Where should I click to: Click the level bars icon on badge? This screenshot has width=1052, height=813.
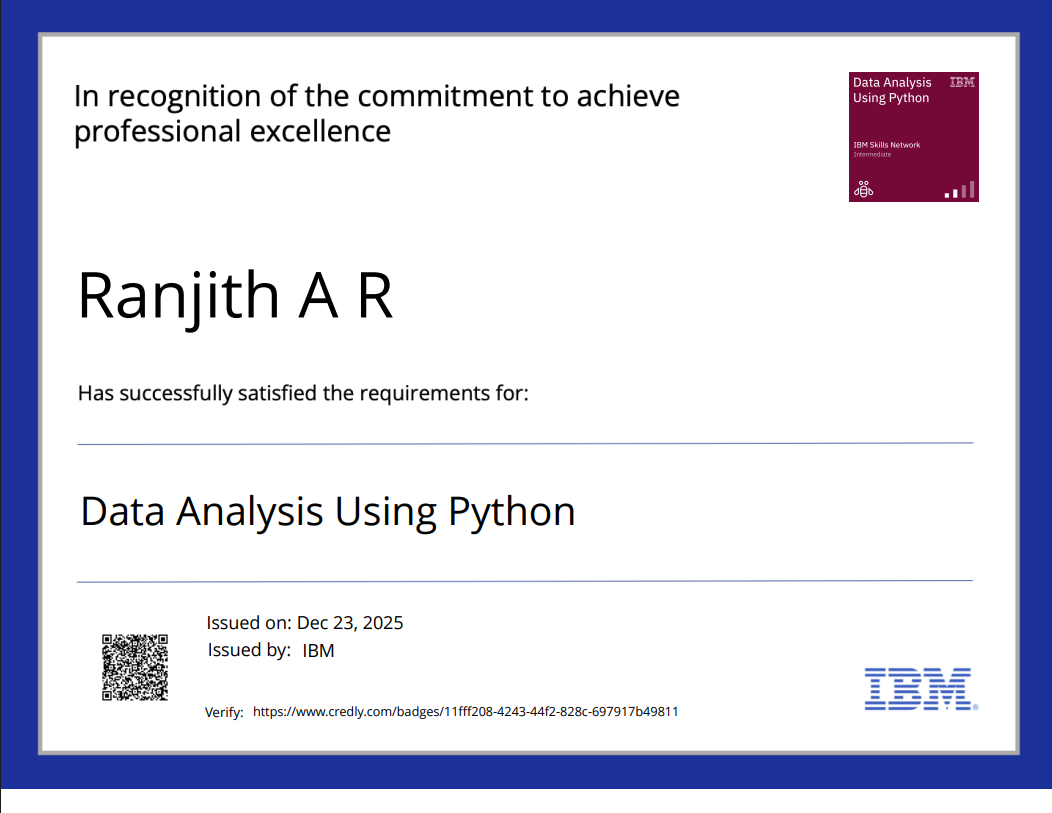[960, 189]
